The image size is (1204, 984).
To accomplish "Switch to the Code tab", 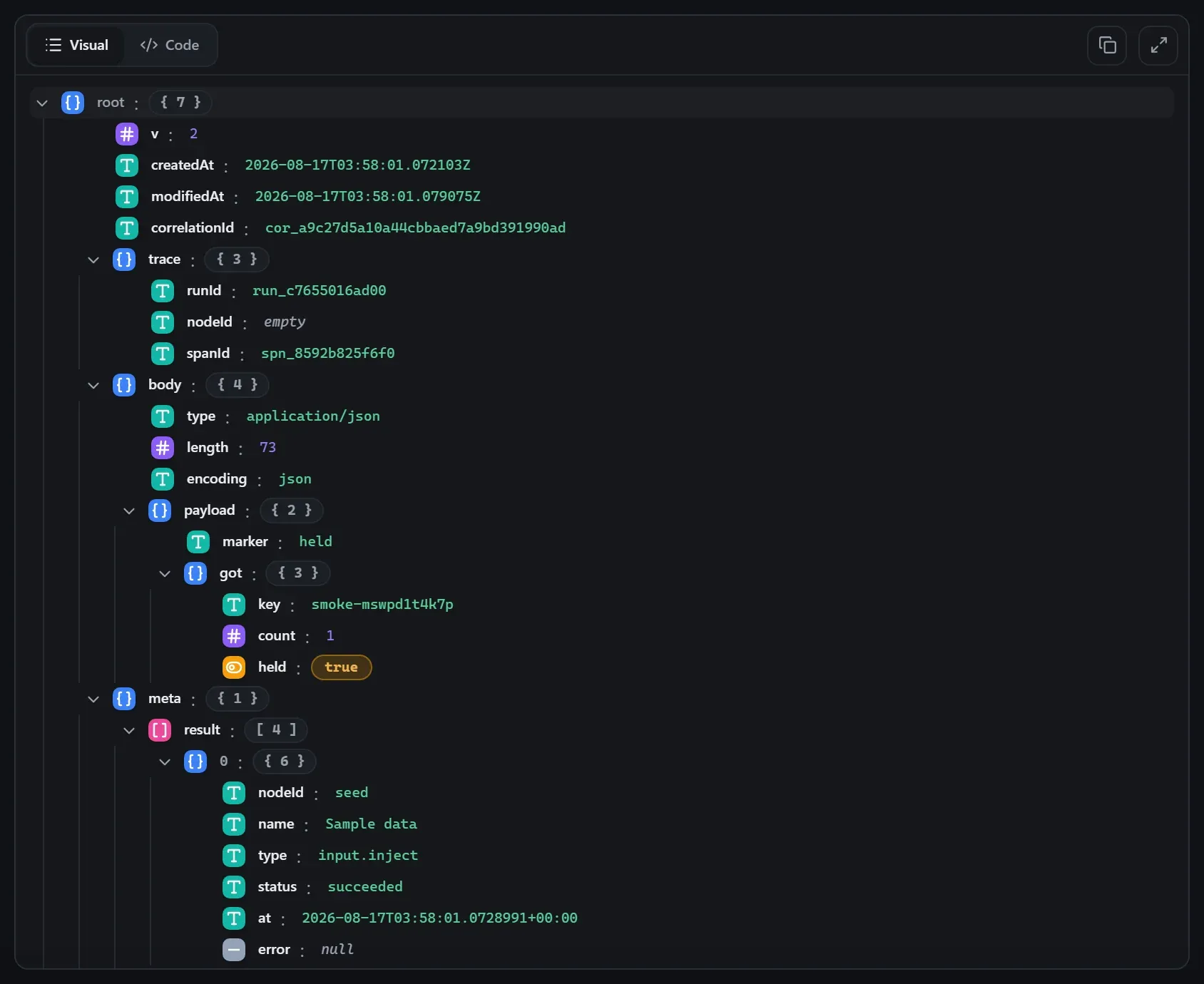I will pyautogui.click(x=170, y=45).
